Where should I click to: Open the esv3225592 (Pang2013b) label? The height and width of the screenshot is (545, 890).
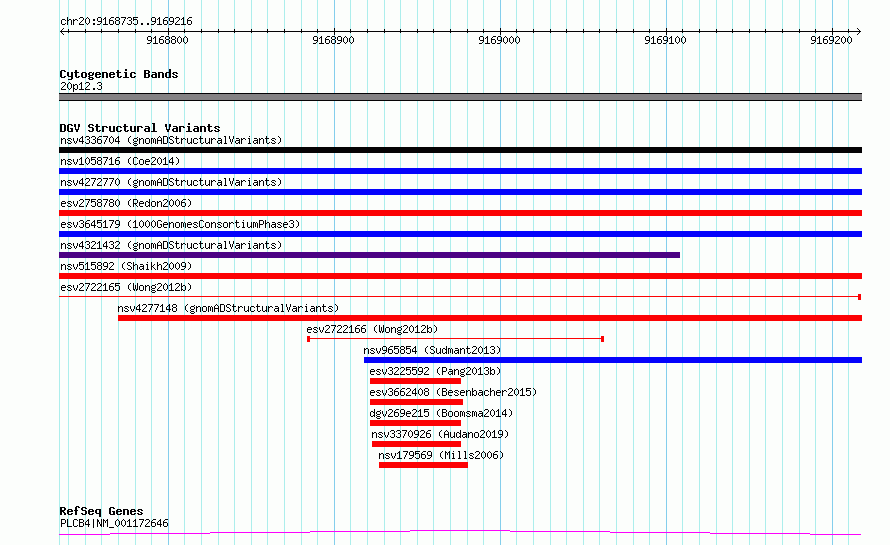point(435,371)
